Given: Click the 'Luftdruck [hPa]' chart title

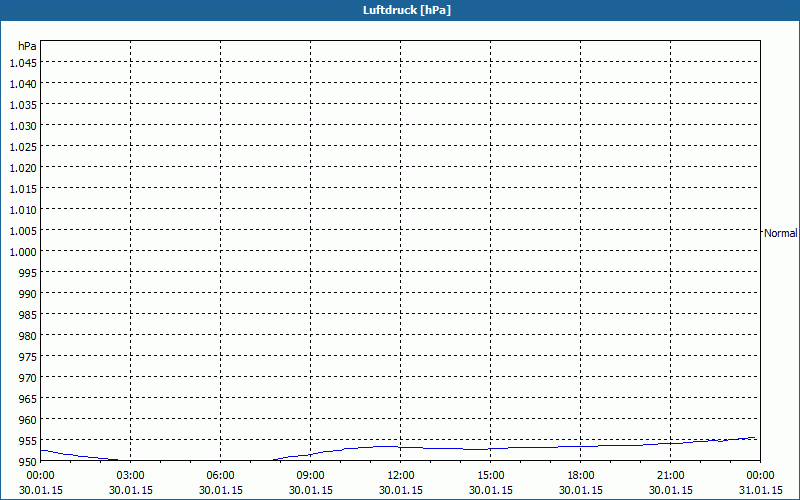Looking at the screenshot, I should point(407,10).
